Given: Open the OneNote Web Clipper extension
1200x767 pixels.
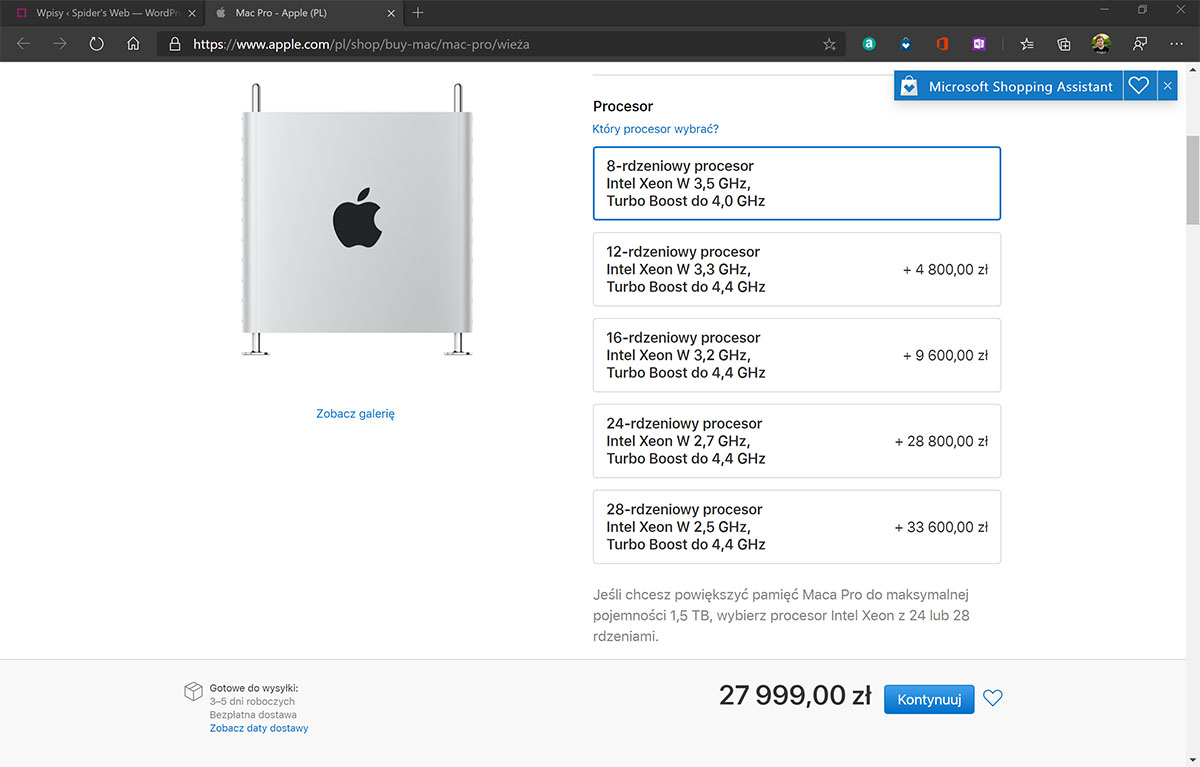Looking at the screenshot, I should pyautogui.click(x=978, y=44).
